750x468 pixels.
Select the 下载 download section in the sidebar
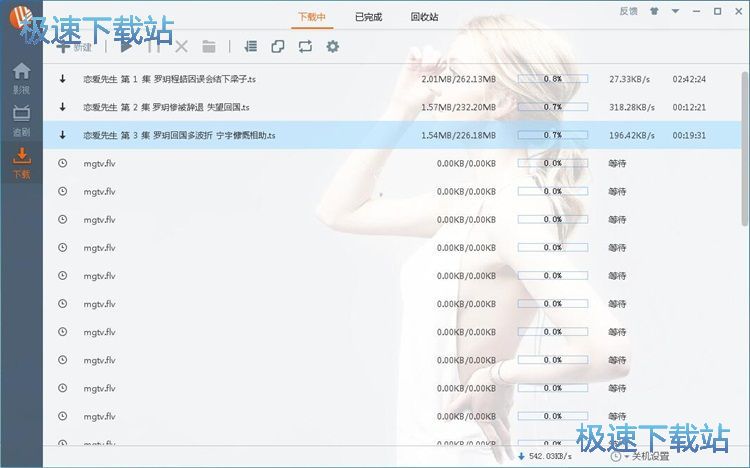(22, 163)
